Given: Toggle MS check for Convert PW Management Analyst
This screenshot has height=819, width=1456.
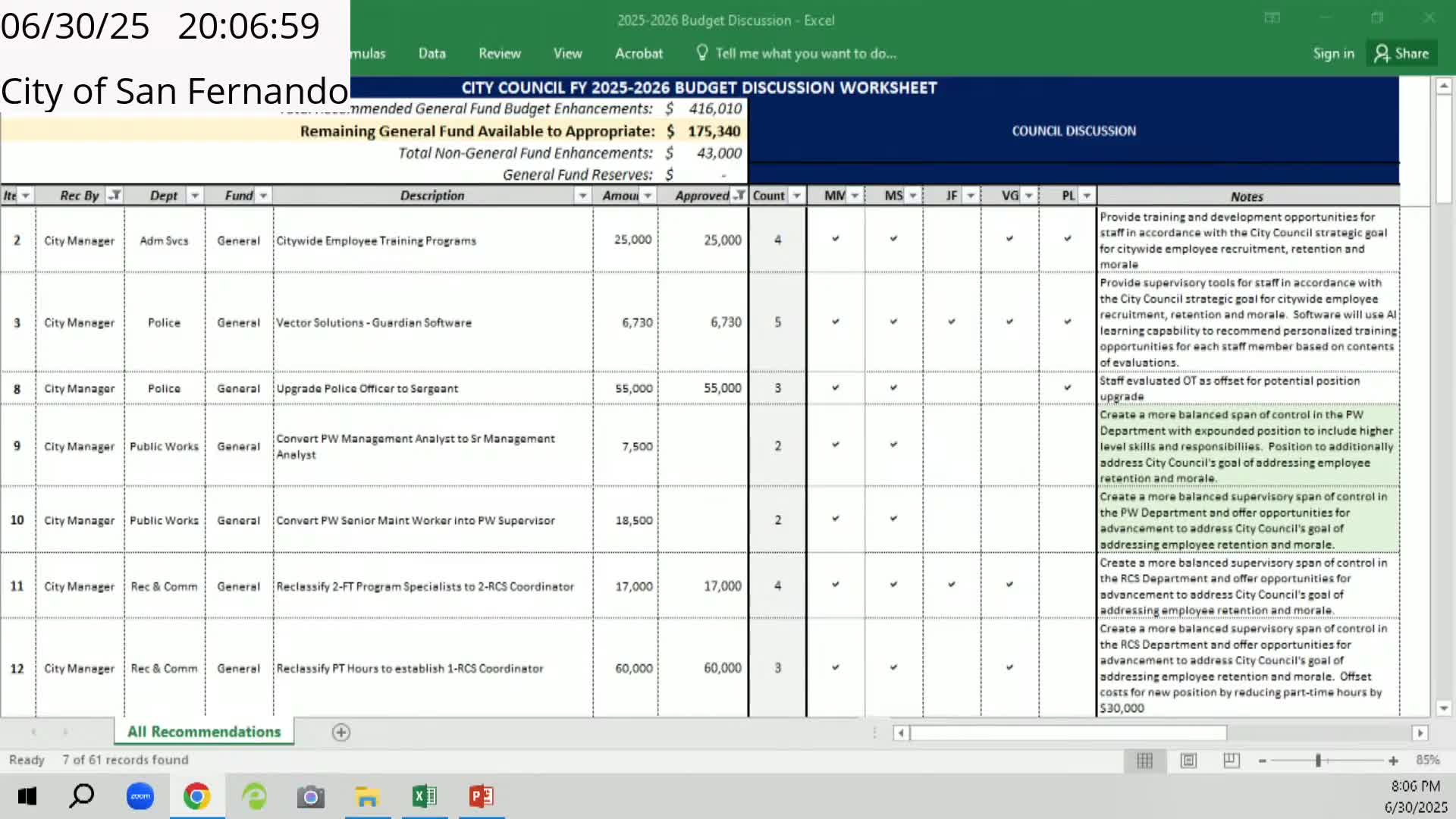Looking at the screenshot, I should pos(893,445).
